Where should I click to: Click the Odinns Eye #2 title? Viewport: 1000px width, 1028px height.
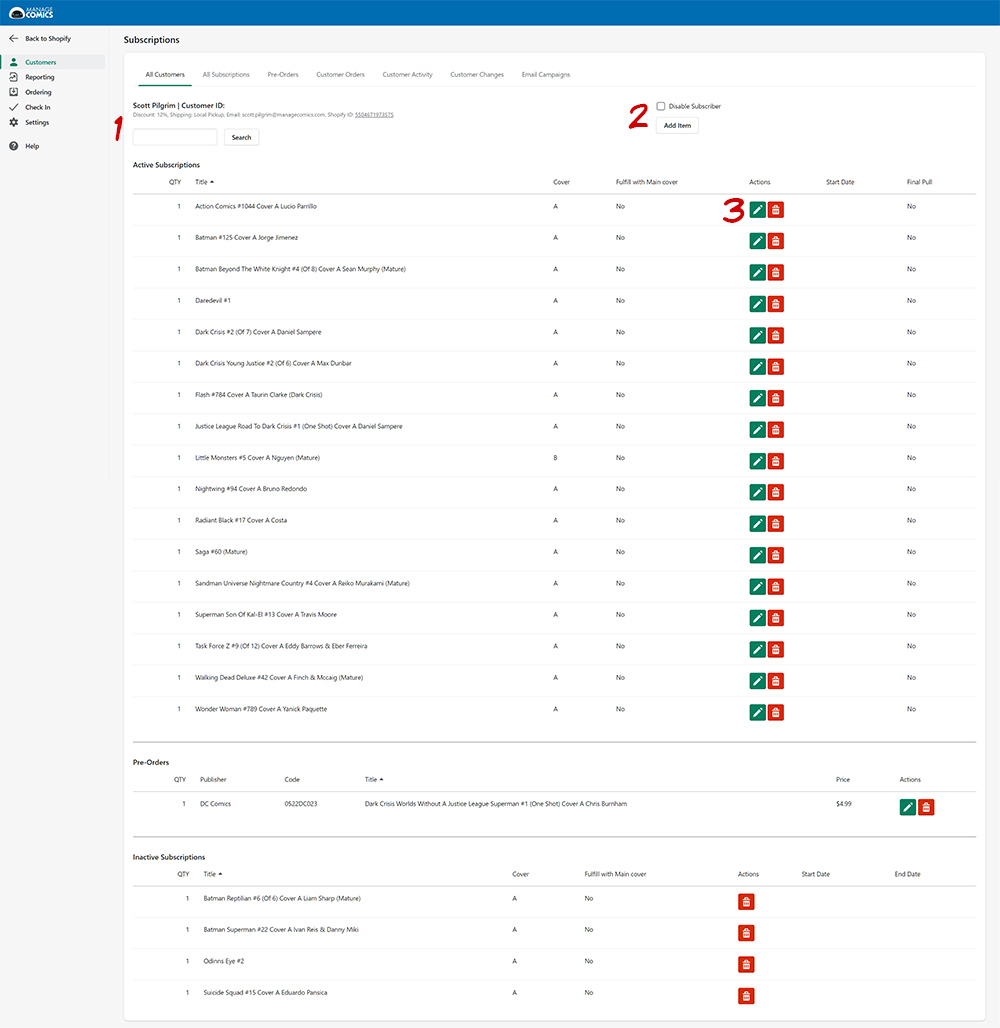pos(224,961)
